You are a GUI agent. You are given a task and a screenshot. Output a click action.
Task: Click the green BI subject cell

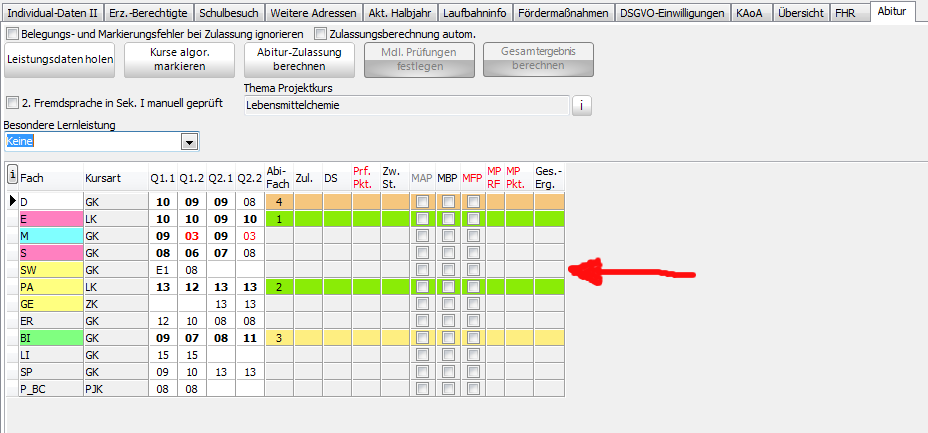coord(51,338)
